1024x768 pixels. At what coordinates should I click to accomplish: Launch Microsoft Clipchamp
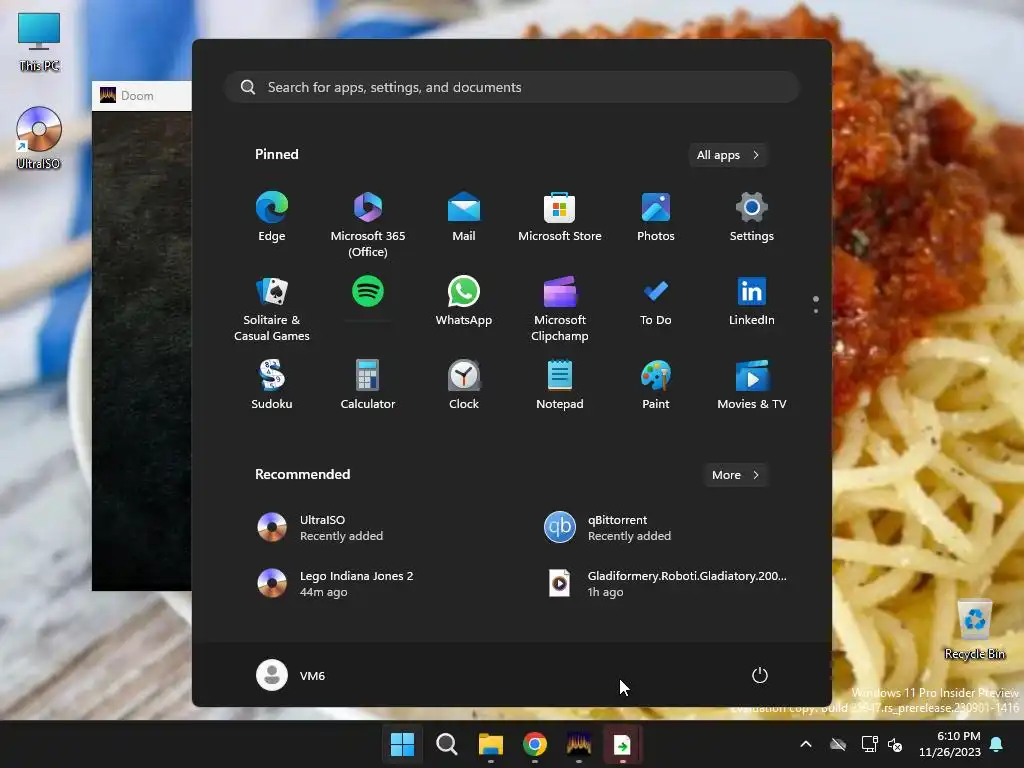pos(560,309)
